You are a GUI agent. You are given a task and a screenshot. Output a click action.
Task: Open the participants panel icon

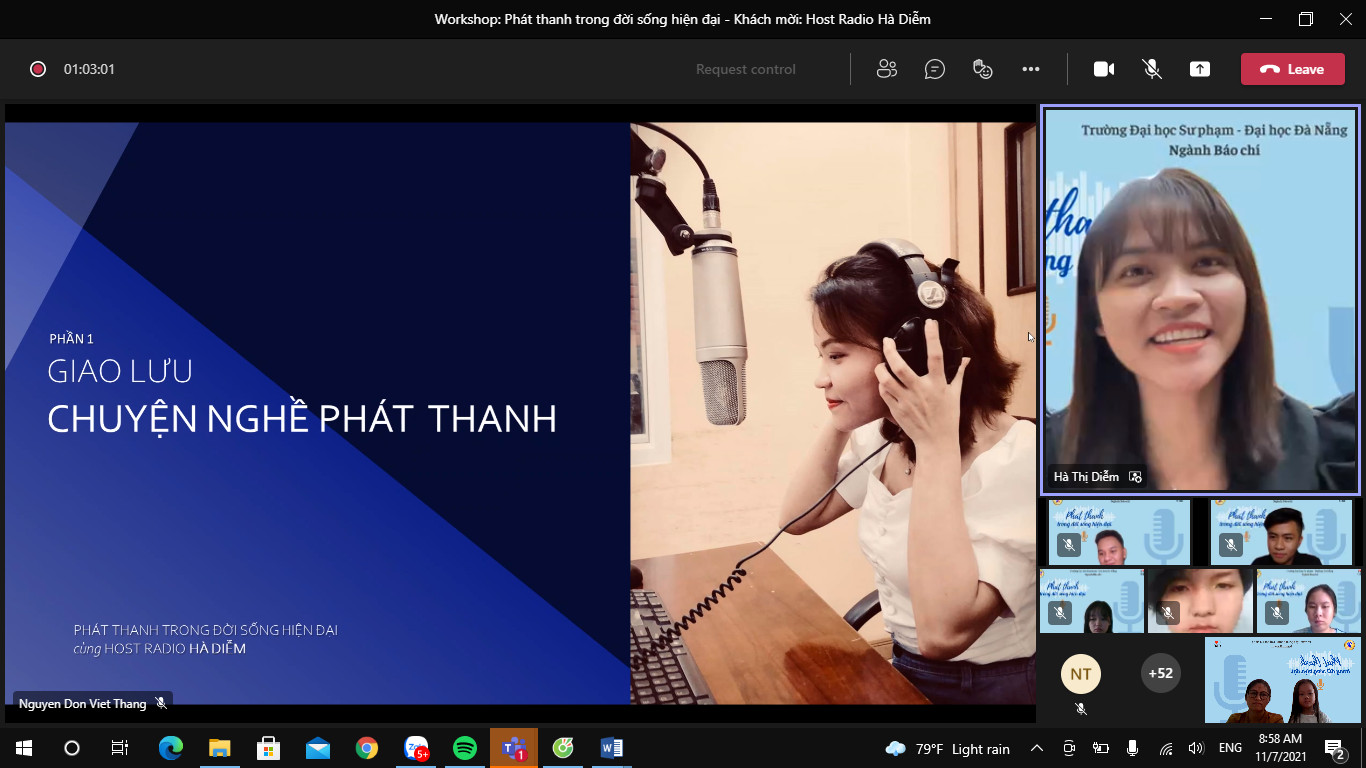(x=886, y=69)
